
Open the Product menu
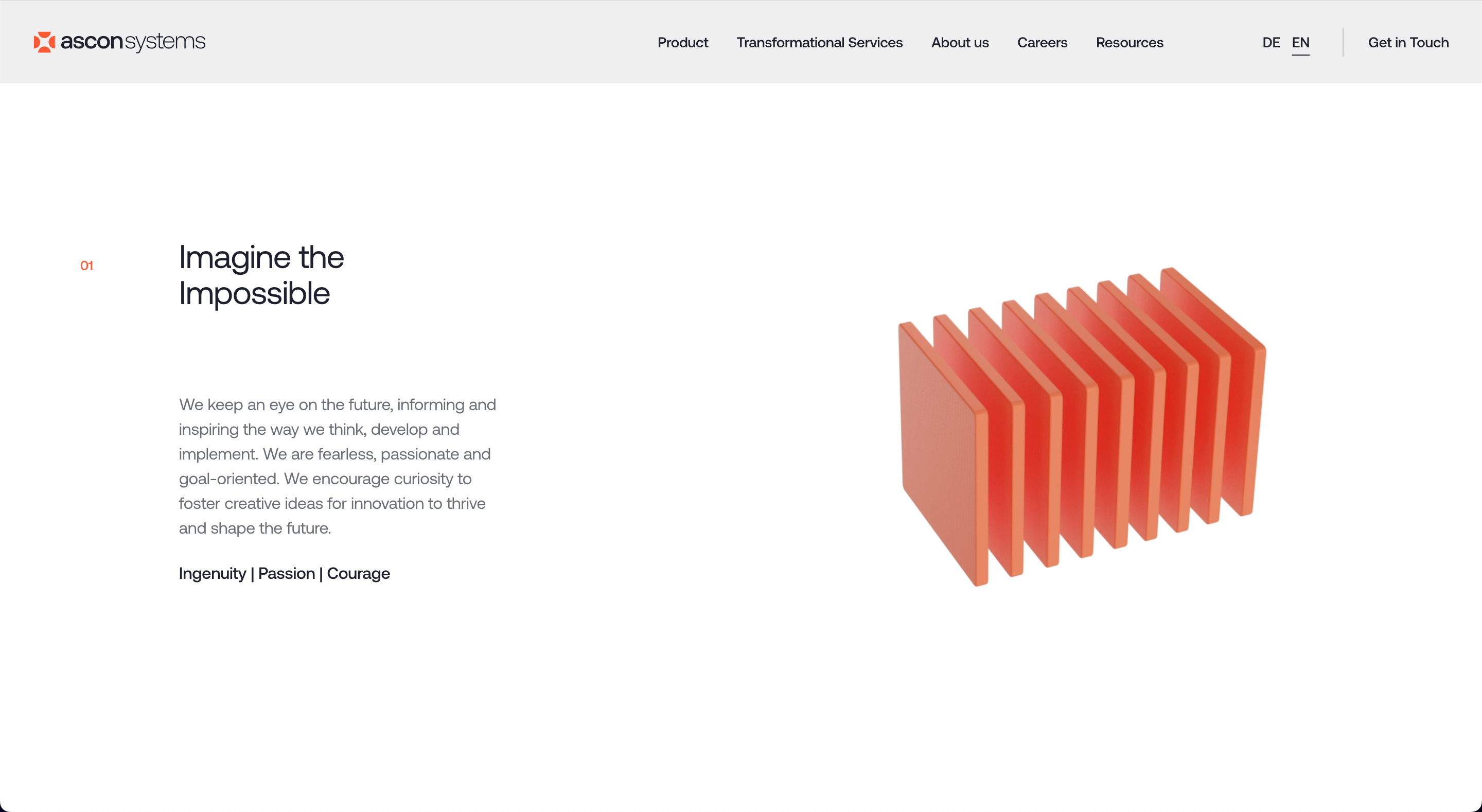[682, 43]
